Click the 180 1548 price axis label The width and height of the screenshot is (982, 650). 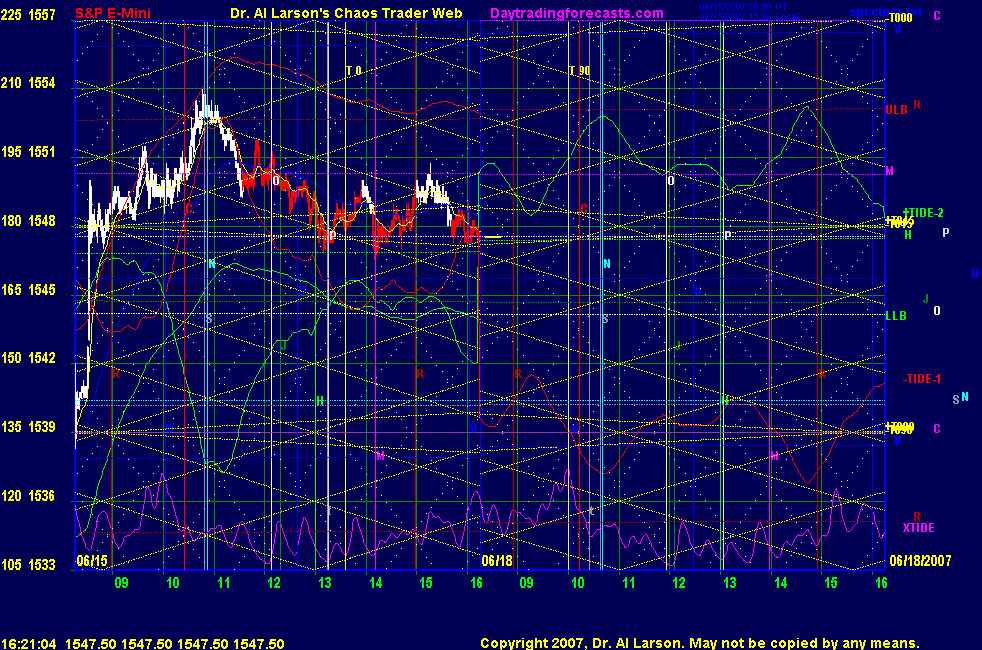point(28,221)
